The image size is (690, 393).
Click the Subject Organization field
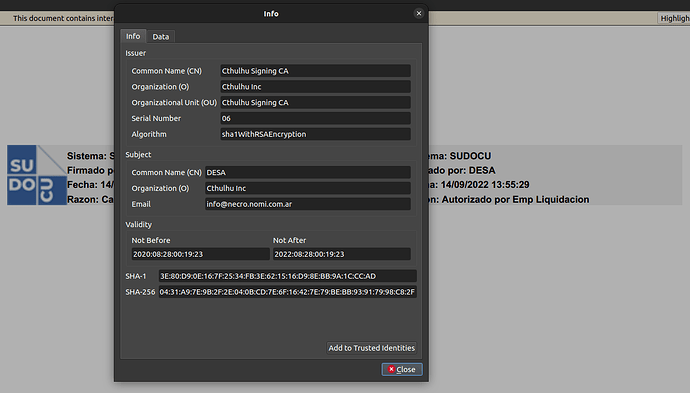pyautogui.click(x=308, y=188)
